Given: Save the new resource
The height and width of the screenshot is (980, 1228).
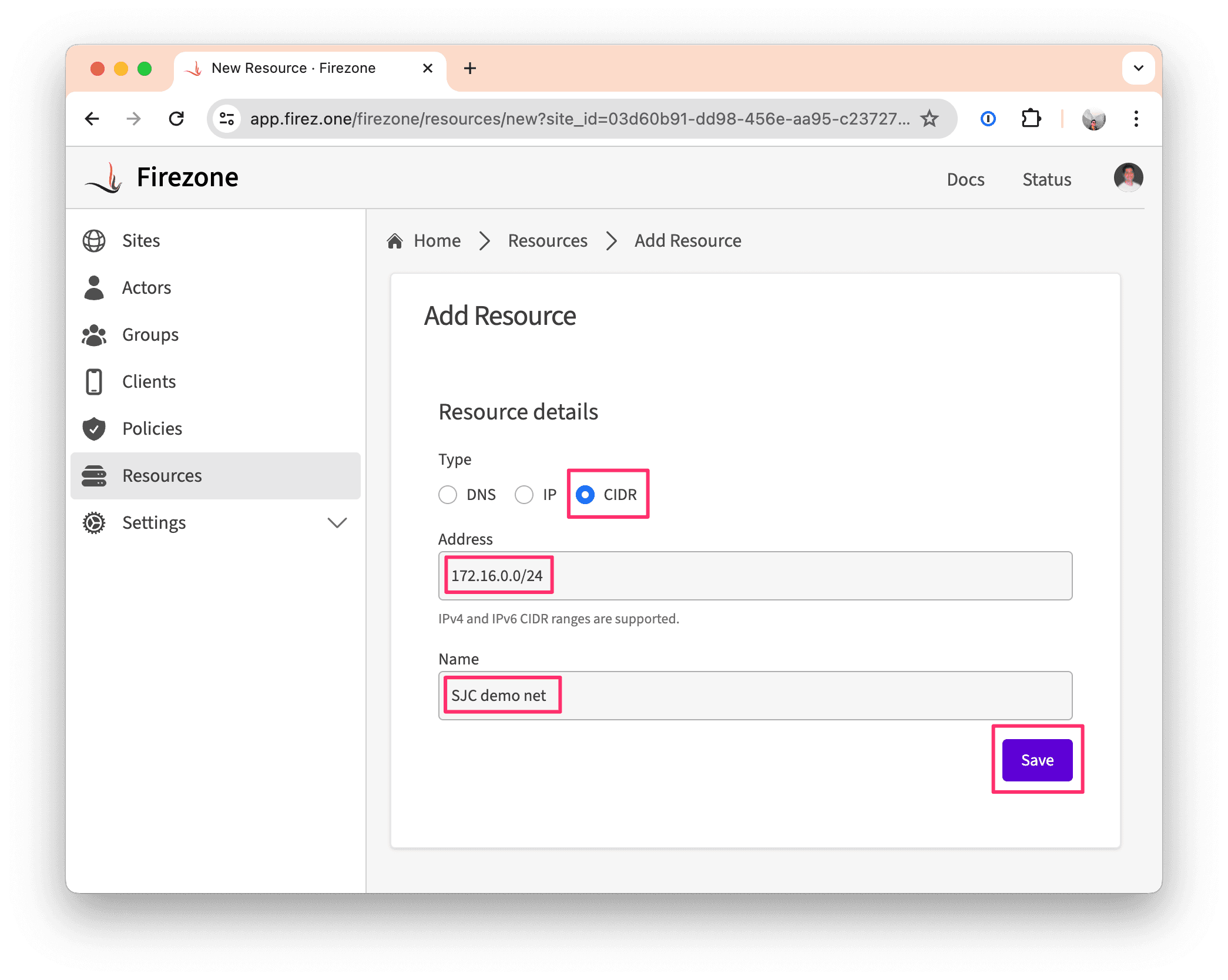Looking at the screenshot, I should [1037, 759].
